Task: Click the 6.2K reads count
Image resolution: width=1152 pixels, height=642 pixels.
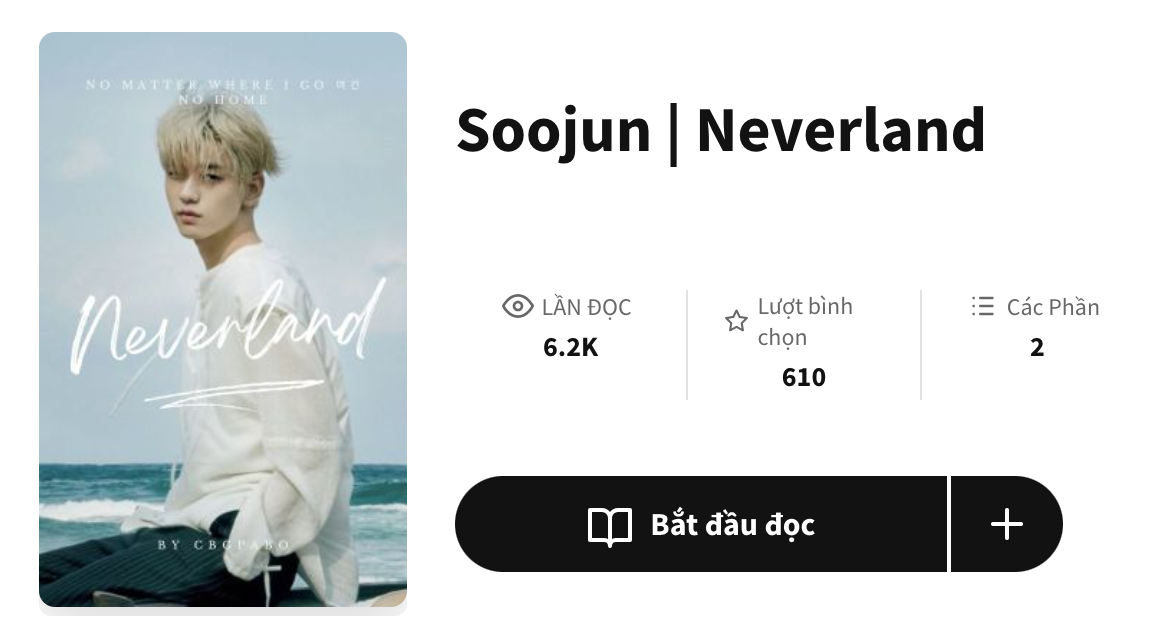Action: 570,347
